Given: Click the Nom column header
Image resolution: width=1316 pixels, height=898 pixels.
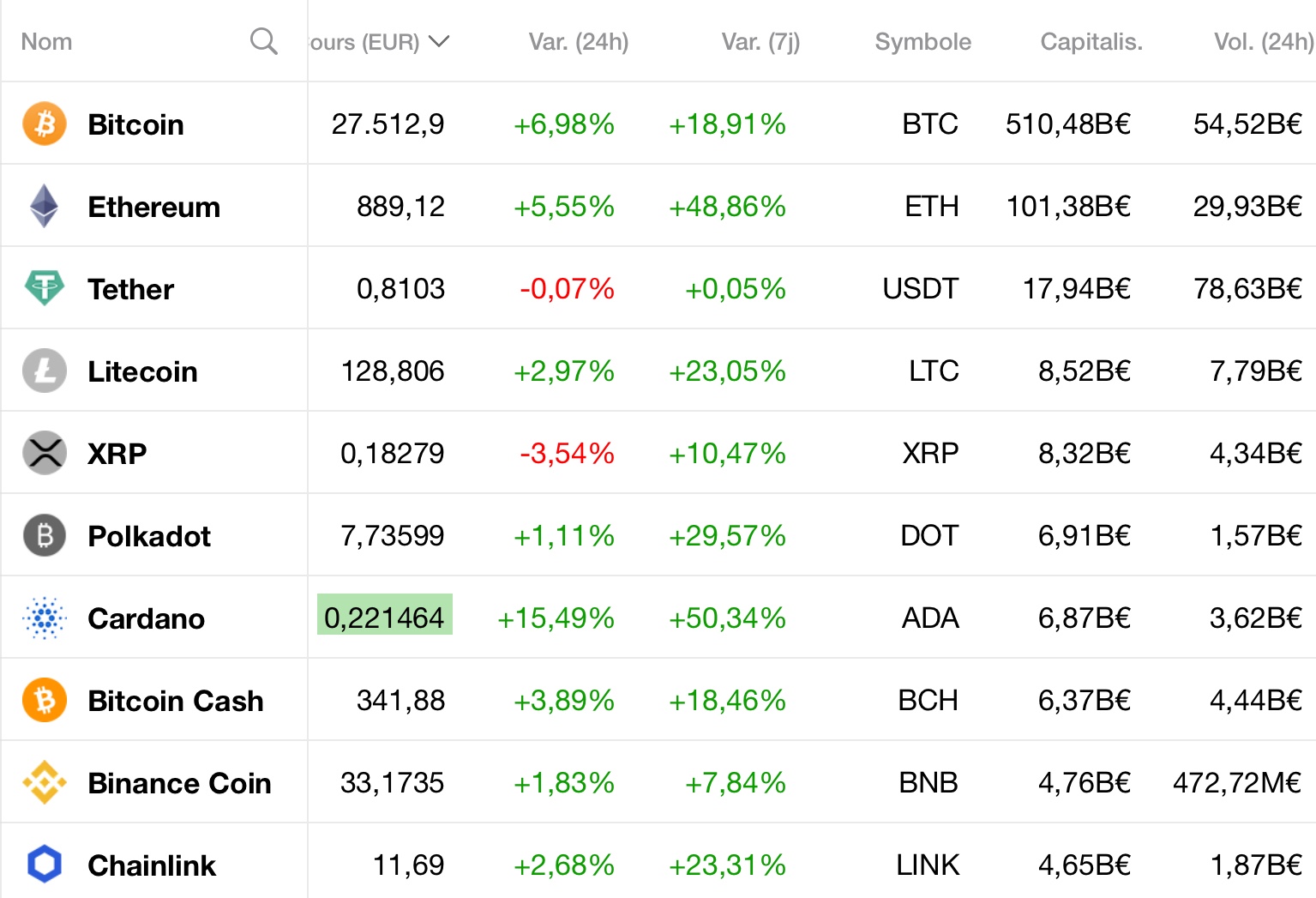Looking at the screenshot, I should (46, 42).
